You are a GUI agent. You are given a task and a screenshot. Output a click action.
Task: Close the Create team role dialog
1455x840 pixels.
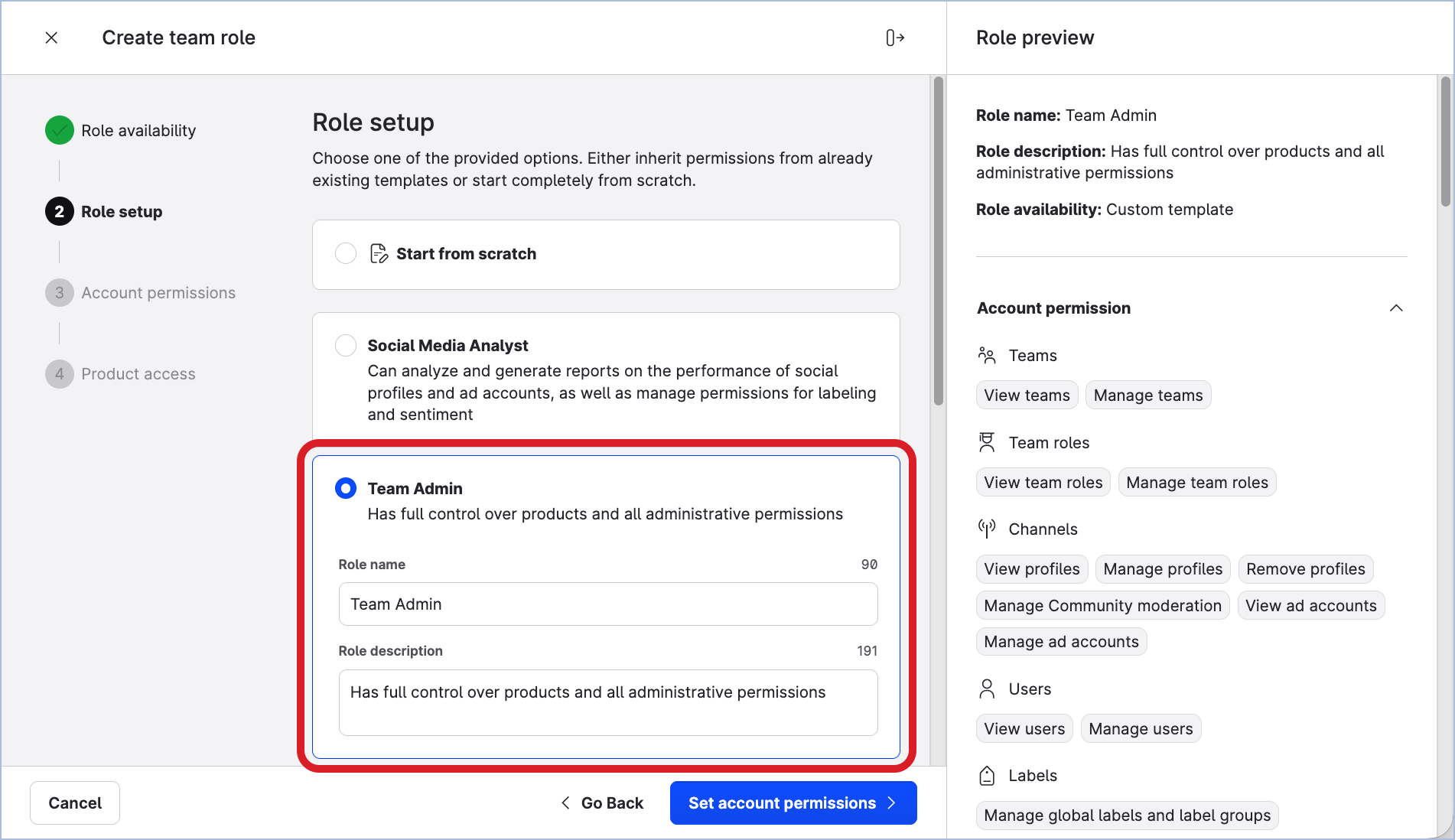pyautogui.click(x=51, y=37)
